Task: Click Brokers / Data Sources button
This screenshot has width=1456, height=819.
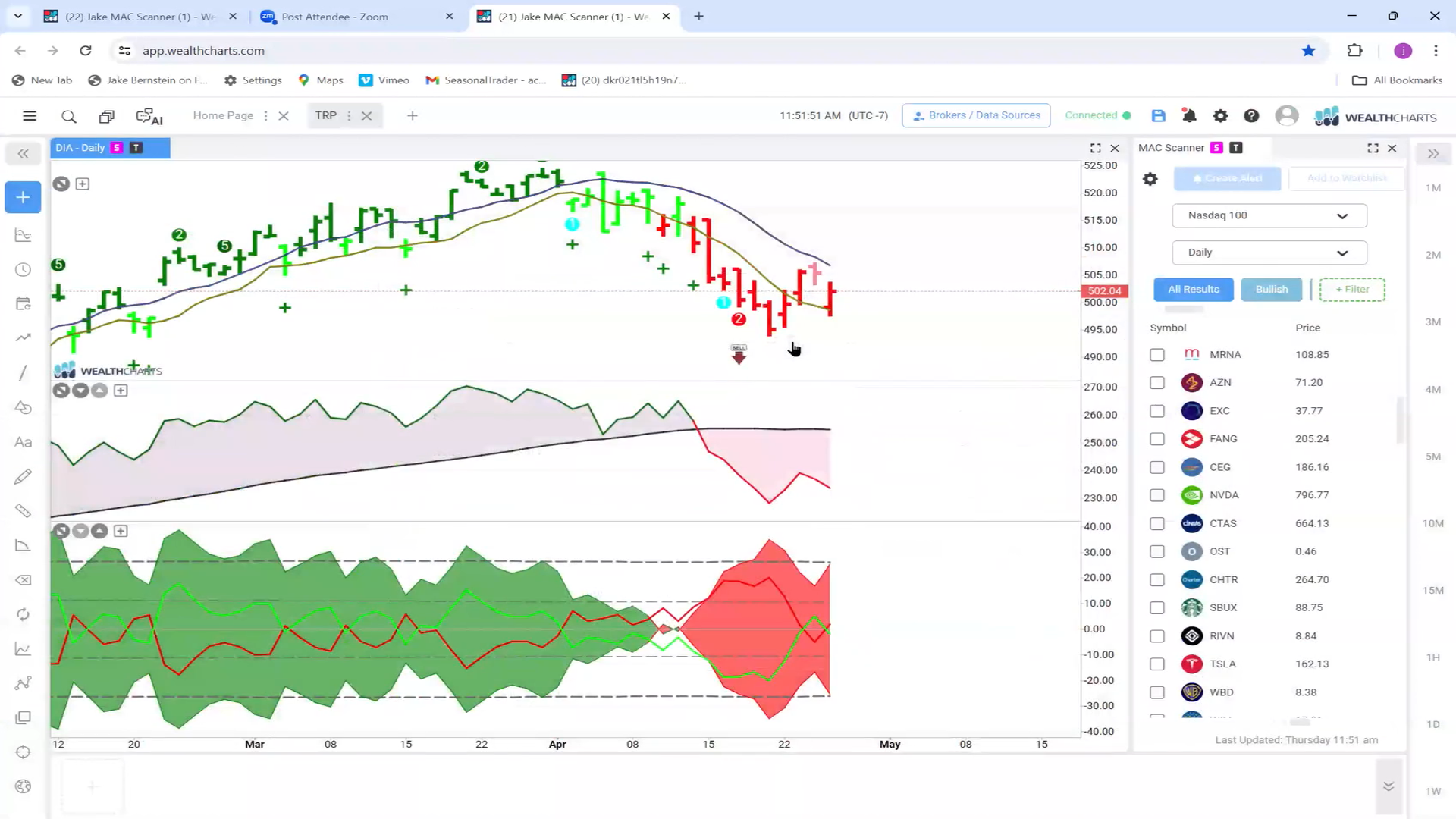Action: [976, 115]
